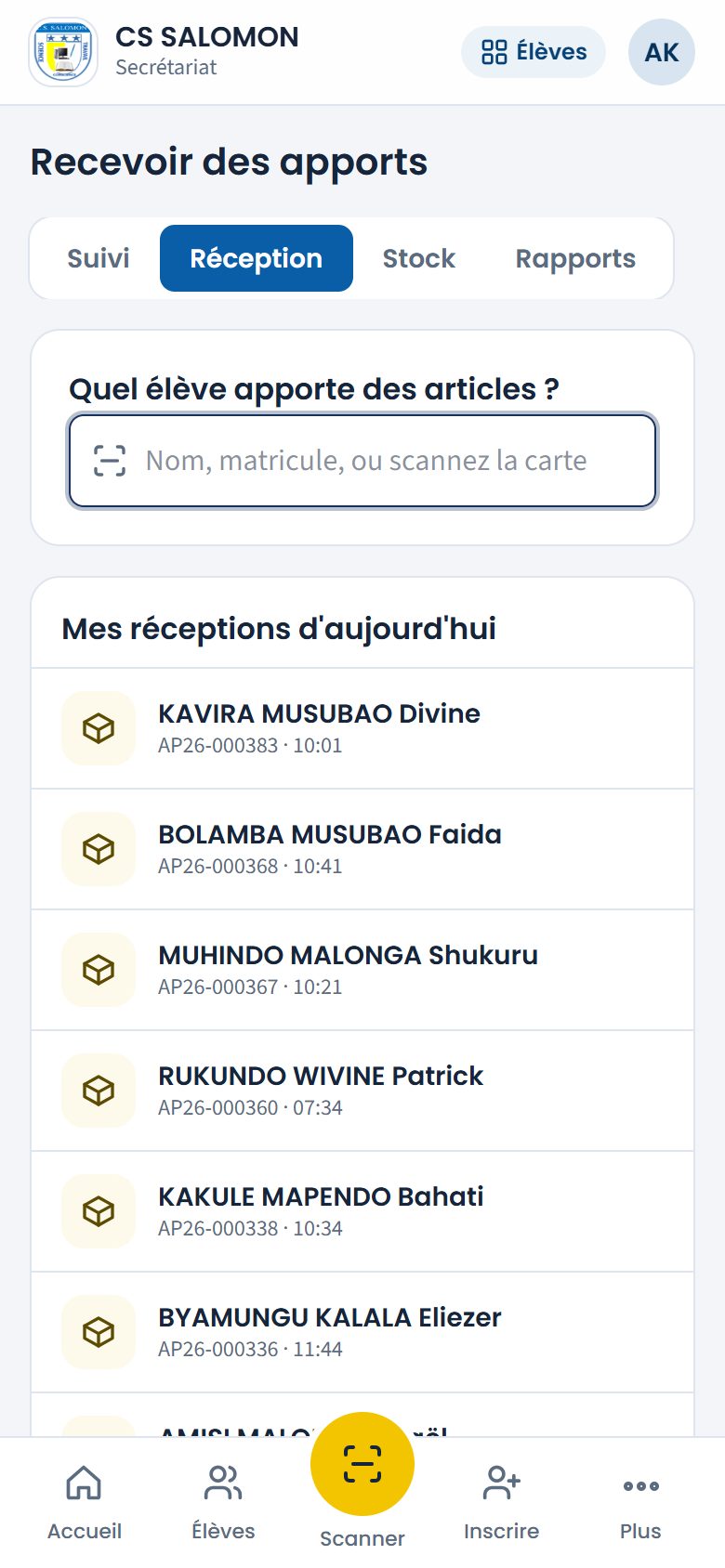Click package icon beside KAVIRA MUSUBAO Divine
Screen dimensions: 725x1568
[x=99, y=728]
